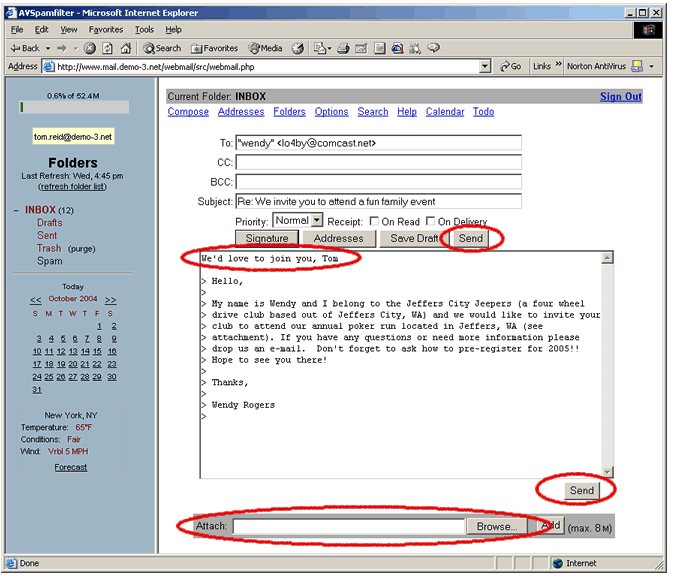
Task: Click the Save Draft button
Action: point(415,239)
